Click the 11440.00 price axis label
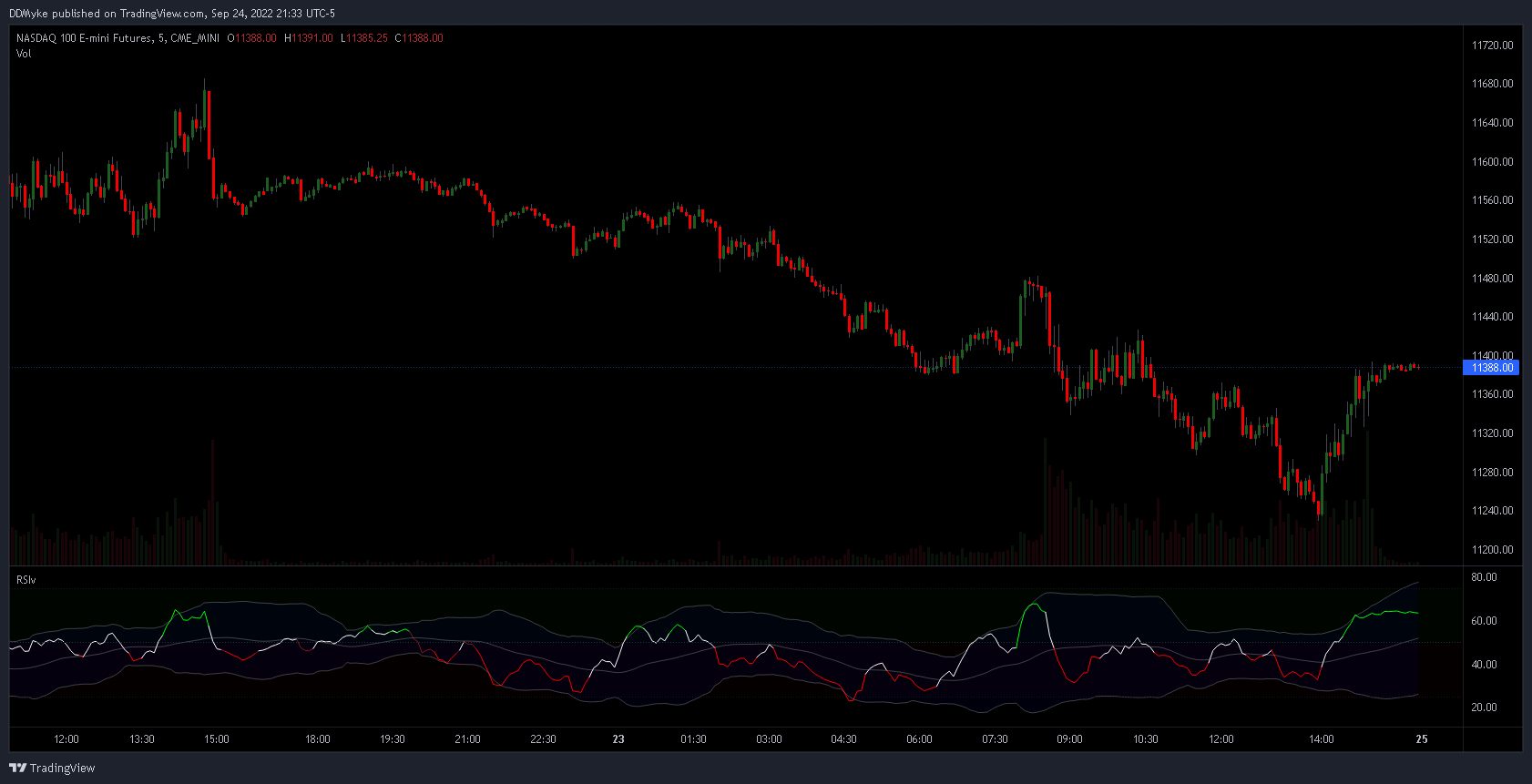Screen dimensions: 1532x784 tap(1493, 317)
